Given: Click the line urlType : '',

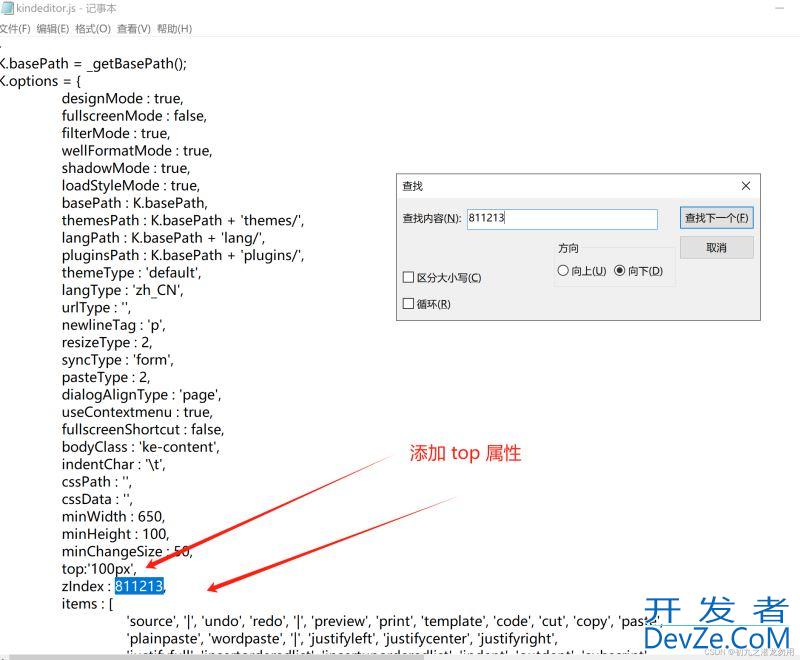Looking at the screenshot, I should pos(96,307).
